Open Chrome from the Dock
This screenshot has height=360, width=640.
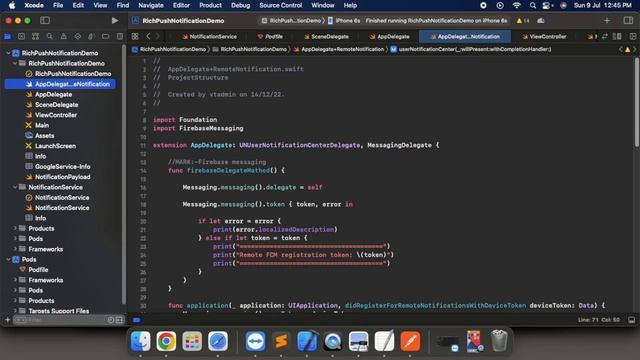(166, 341)
